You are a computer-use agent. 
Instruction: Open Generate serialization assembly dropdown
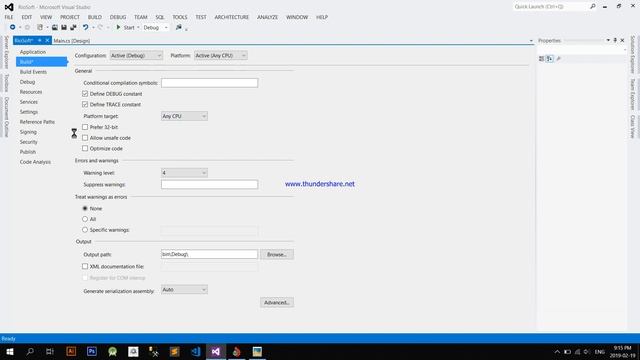184,290
